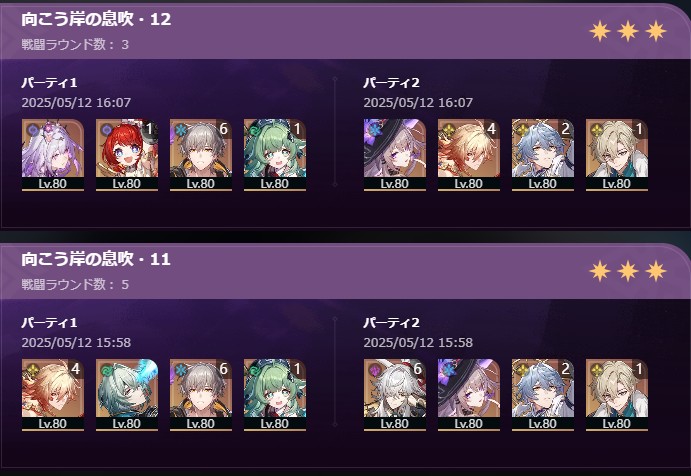The width and height of the screenshot is (691, 476).
Task: Click teal-haired character in stage 11 party 1
Action: [127, 394]
